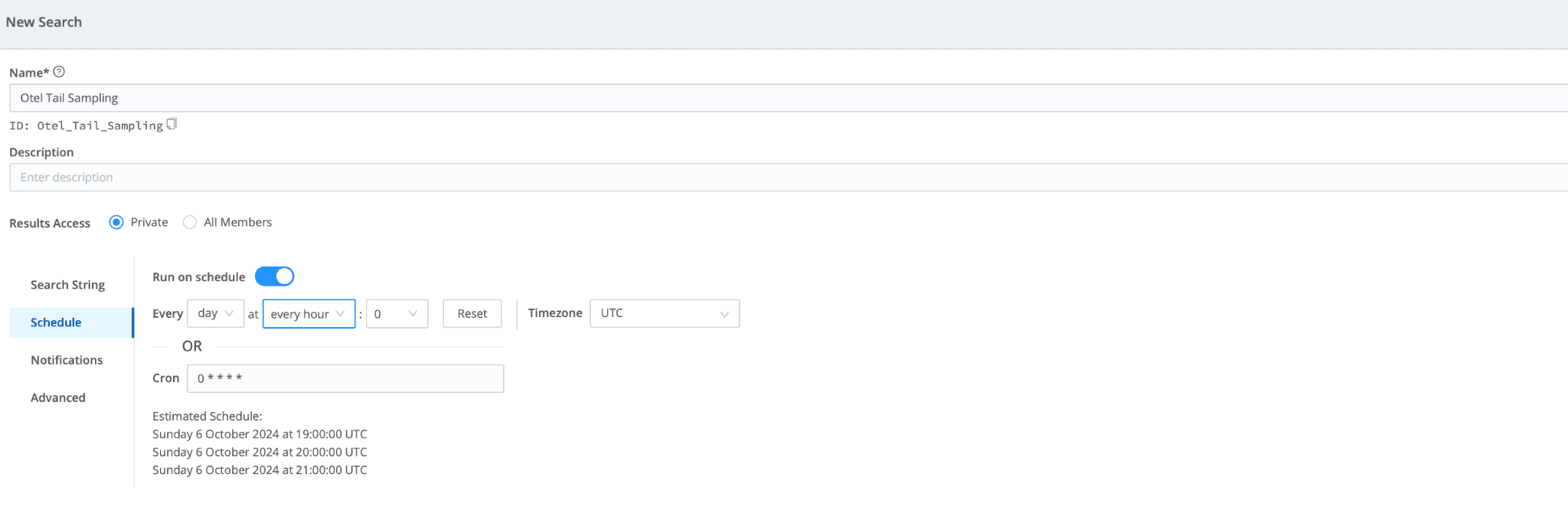Open the 'day' frequency dropdown
The image size is (1568, 527).
tap(215, 313)
